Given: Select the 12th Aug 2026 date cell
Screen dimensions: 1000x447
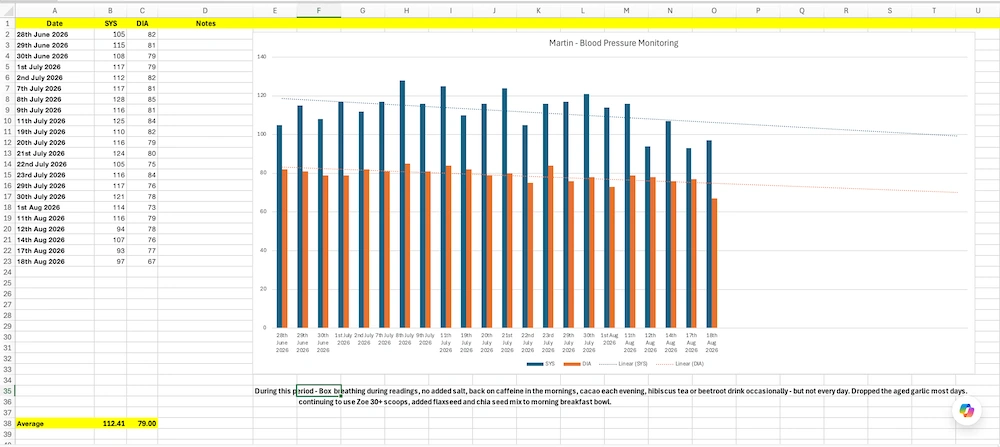Looking at the screenshot, I should (54, 229).
